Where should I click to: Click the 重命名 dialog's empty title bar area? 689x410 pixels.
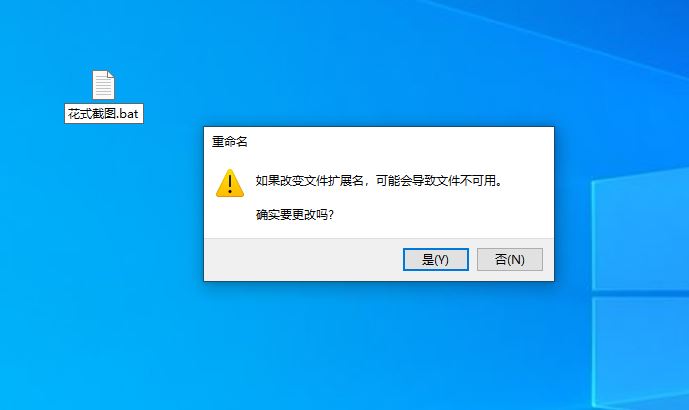point(395,142)
